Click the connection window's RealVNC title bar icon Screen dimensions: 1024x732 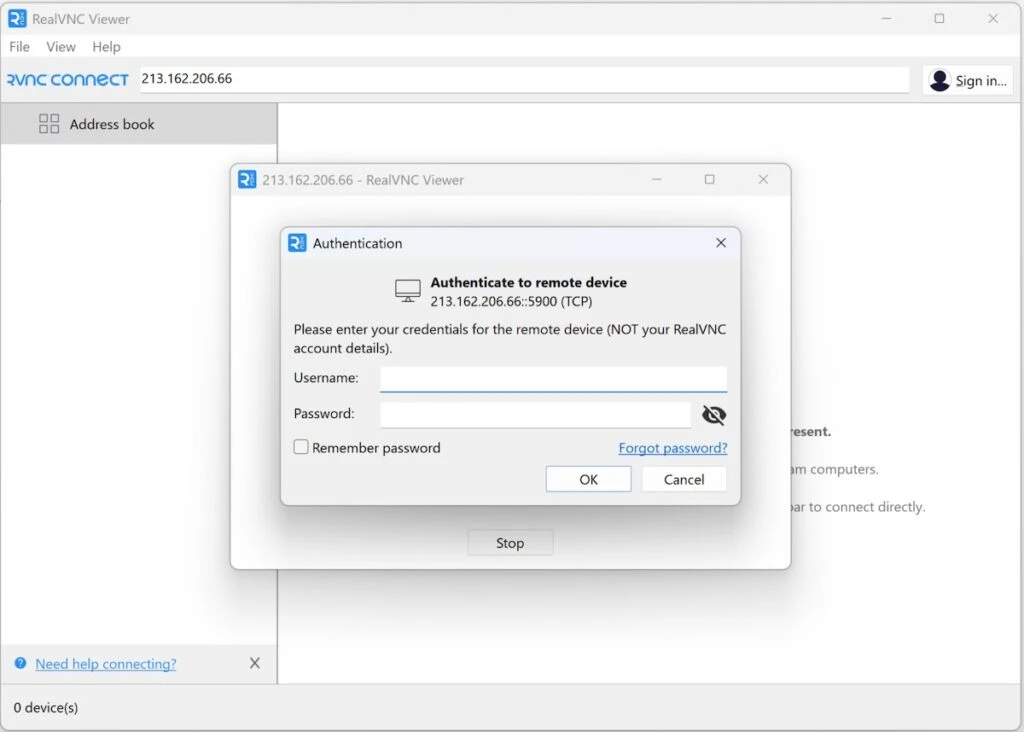click(x=246, y=179)
